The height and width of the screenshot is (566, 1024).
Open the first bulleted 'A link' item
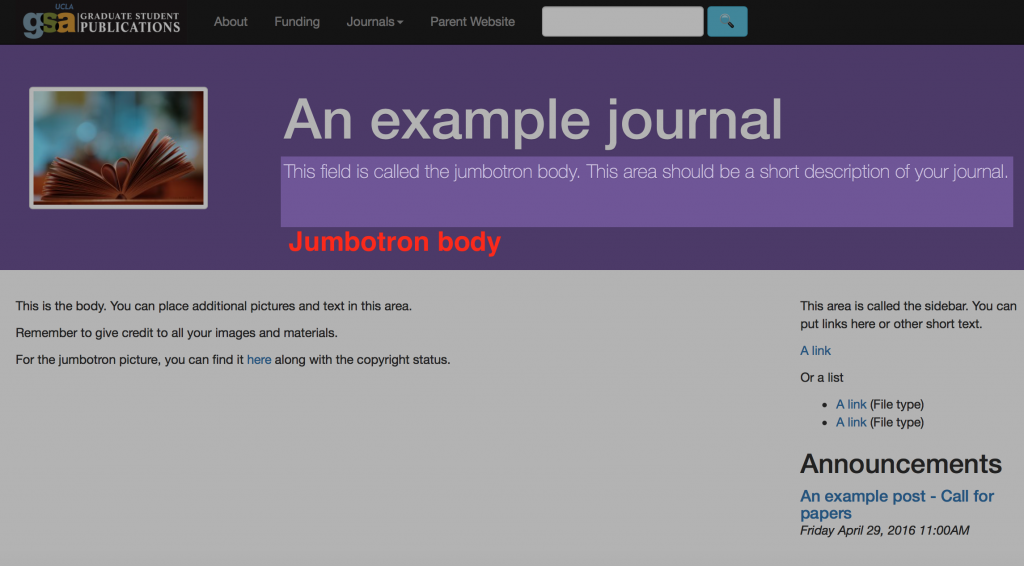point(851,404)
